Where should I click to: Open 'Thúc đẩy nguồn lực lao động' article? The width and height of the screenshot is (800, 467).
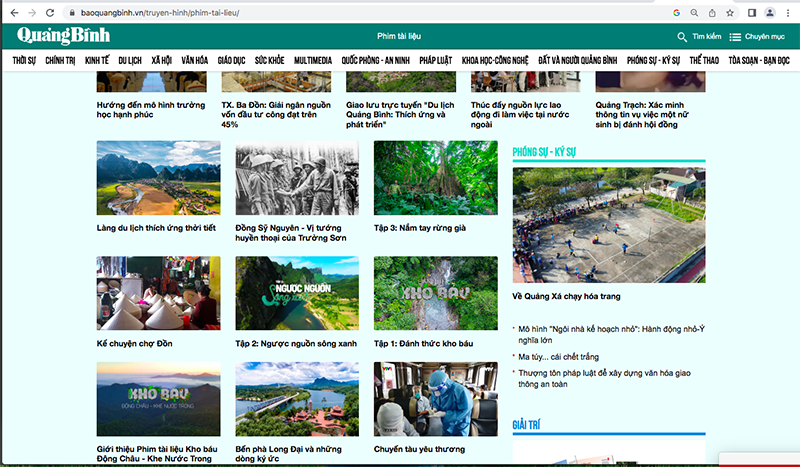pyautogui.click(x=520, y=114)
